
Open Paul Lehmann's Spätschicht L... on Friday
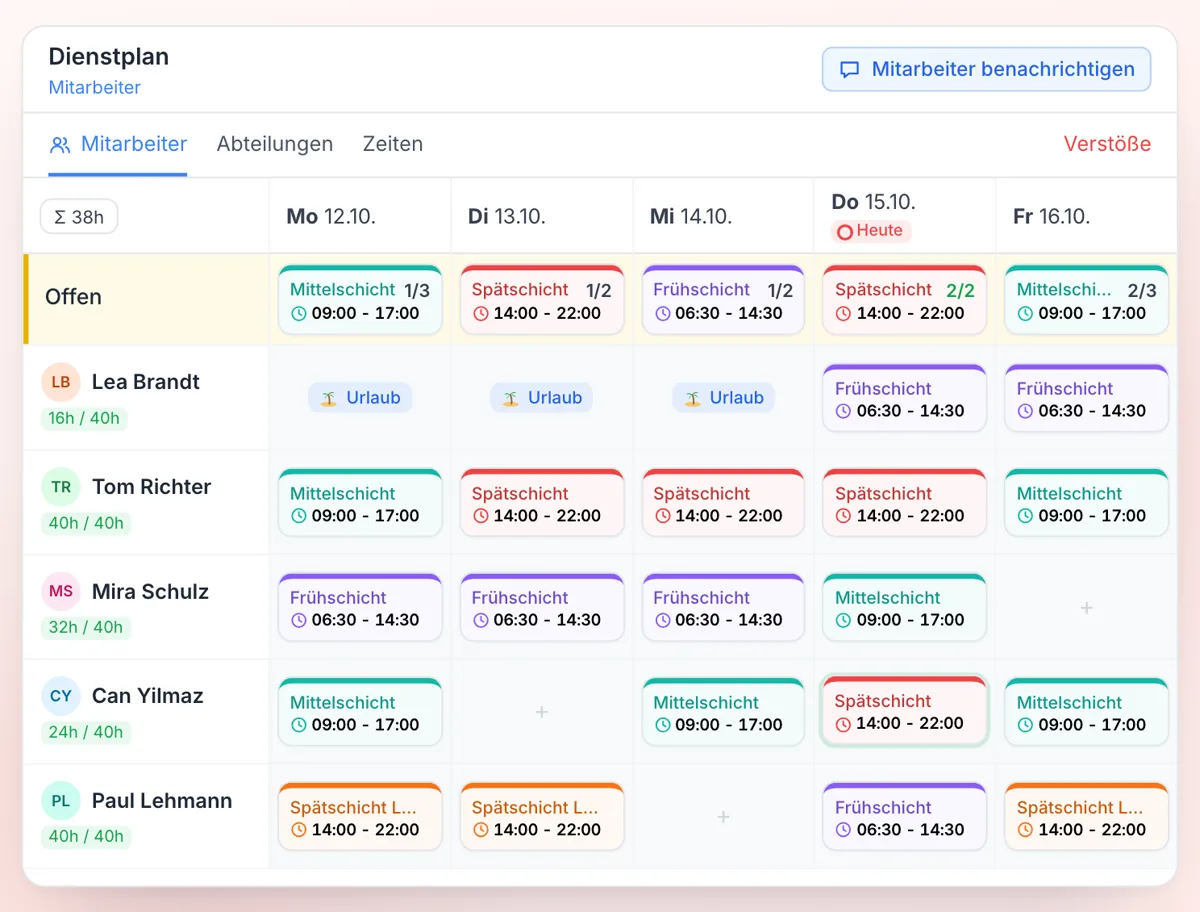pos(1087,817)
